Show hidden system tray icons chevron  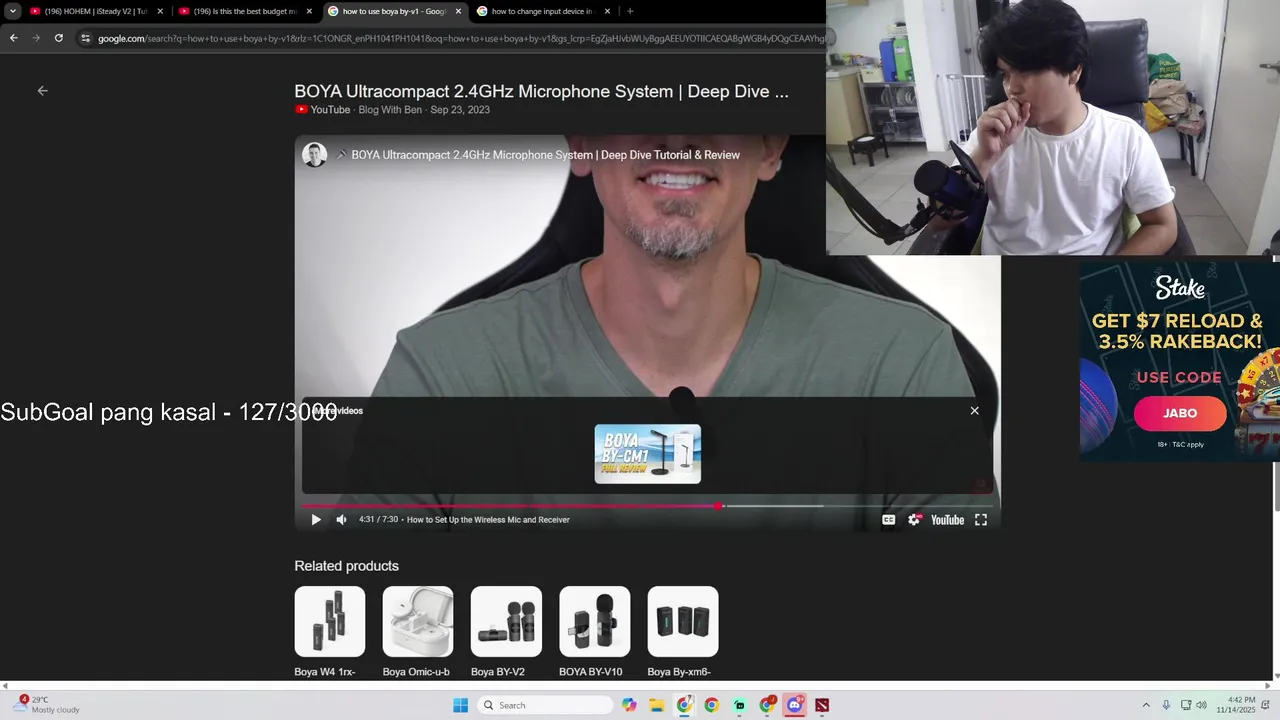[x=1146, y=705]
